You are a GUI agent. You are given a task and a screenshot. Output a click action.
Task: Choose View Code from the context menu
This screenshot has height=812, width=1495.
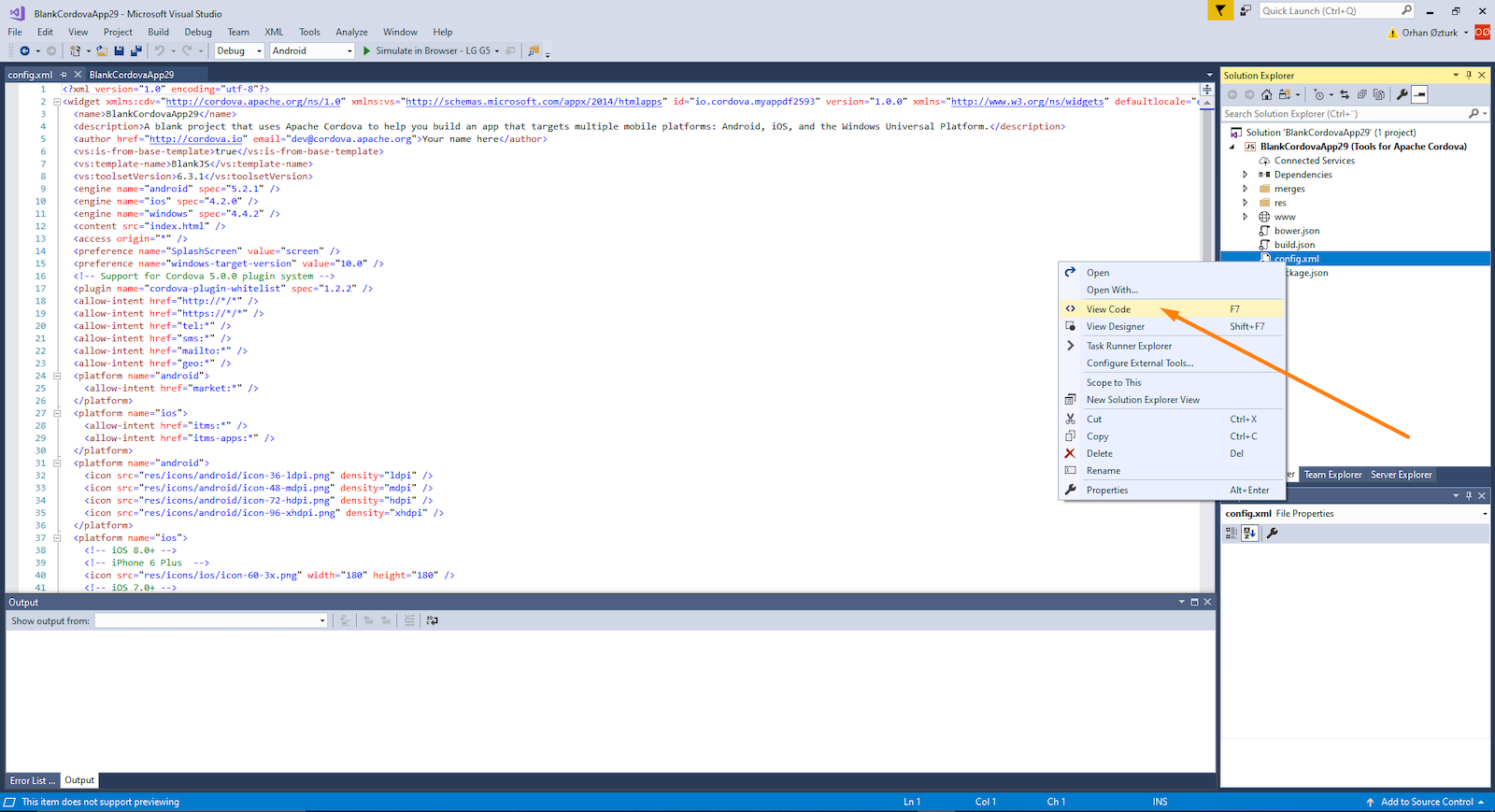click(x=1172, y=309)
